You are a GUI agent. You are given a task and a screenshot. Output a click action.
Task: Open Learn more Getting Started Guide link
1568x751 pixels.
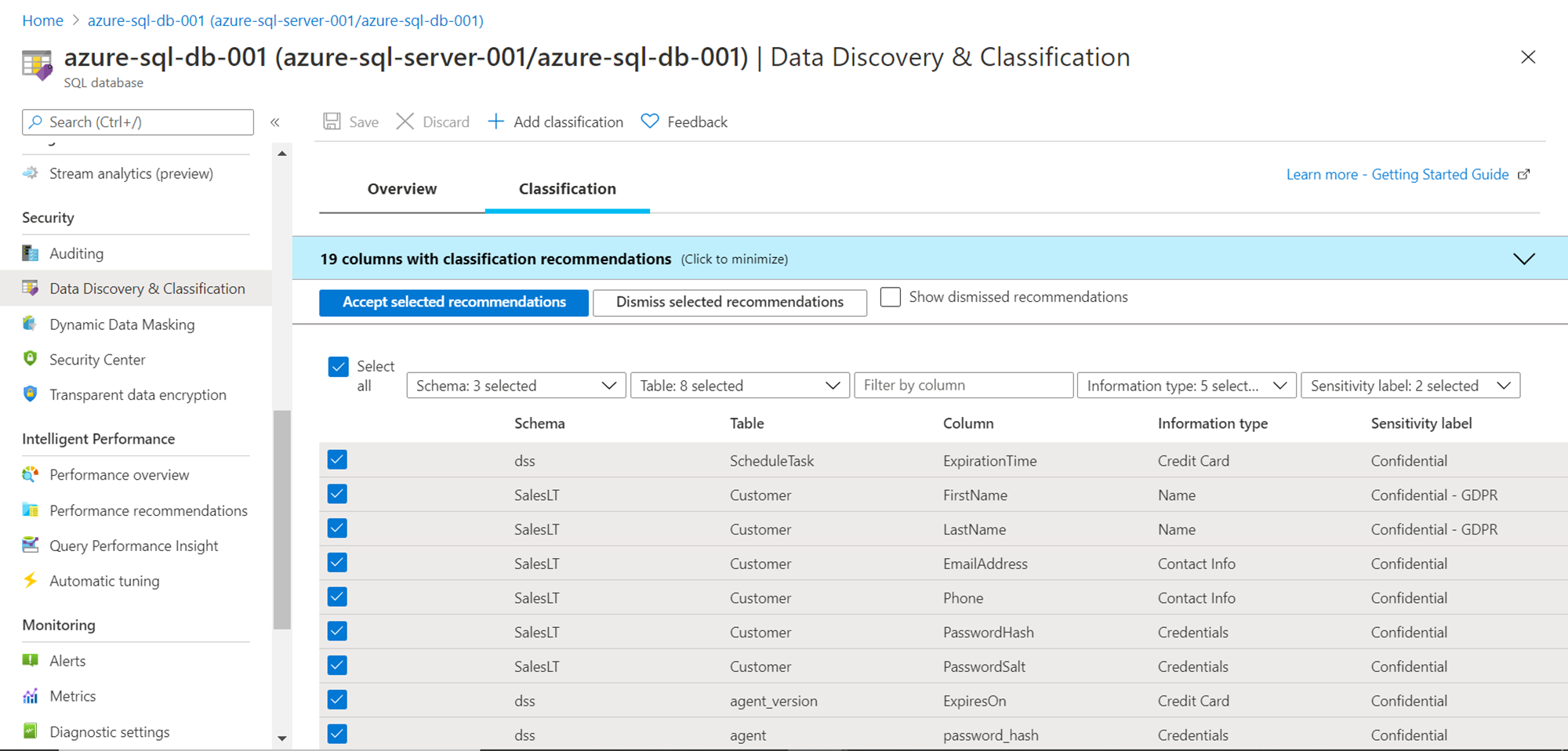[x=1398, y=175]
